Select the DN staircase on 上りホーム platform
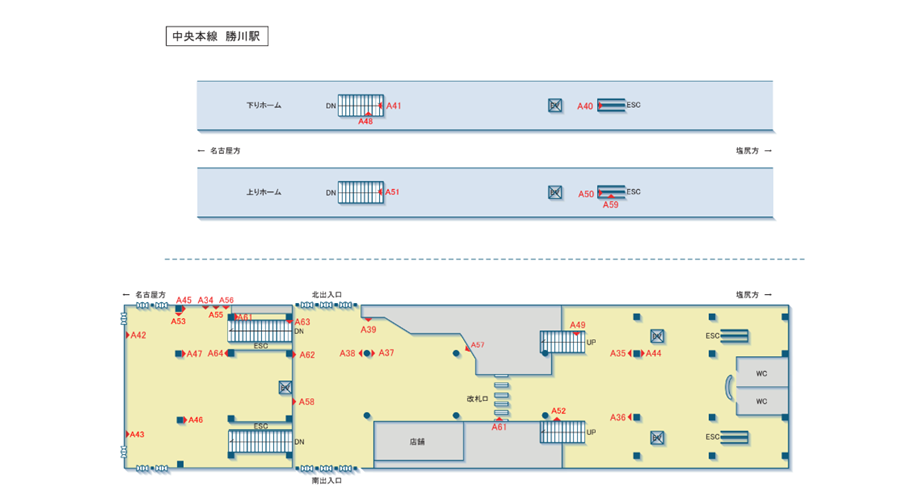The height and width of the screenshot is (491, 919). (360, 192)
